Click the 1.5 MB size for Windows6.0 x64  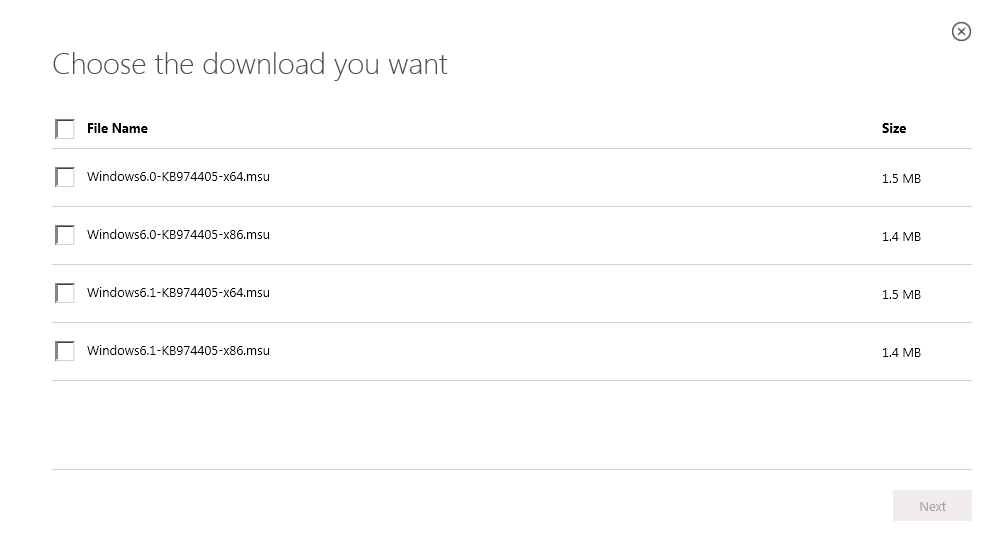point(901,179)
